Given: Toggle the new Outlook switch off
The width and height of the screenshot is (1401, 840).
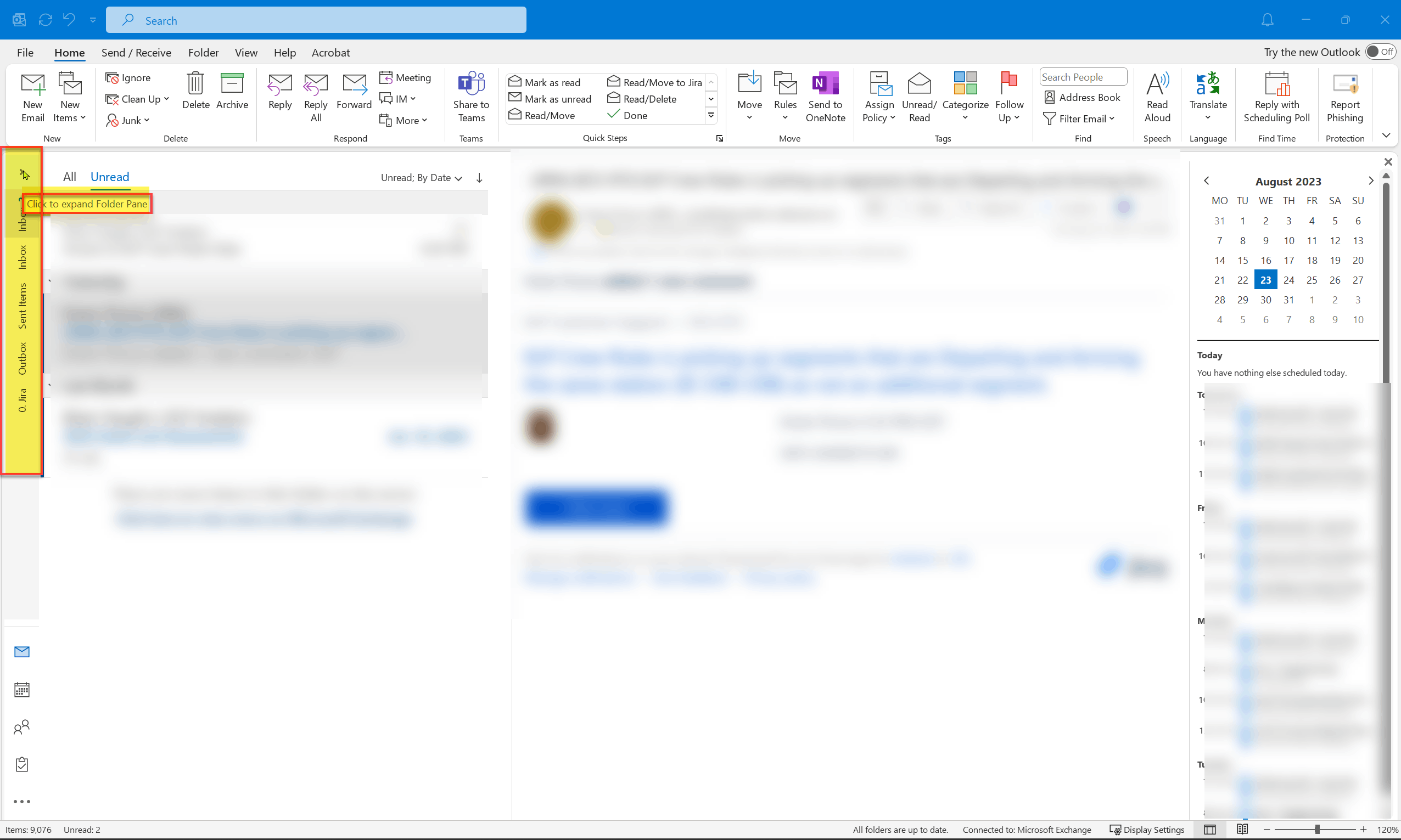Looking at the screenshot, I should (x=1382, y=51).
